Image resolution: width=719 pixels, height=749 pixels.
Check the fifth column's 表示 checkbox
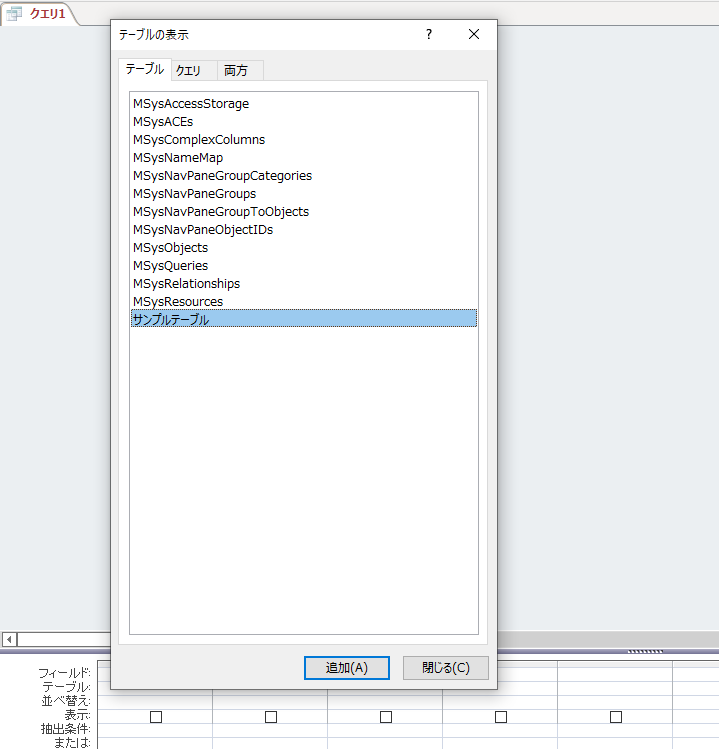616,717
